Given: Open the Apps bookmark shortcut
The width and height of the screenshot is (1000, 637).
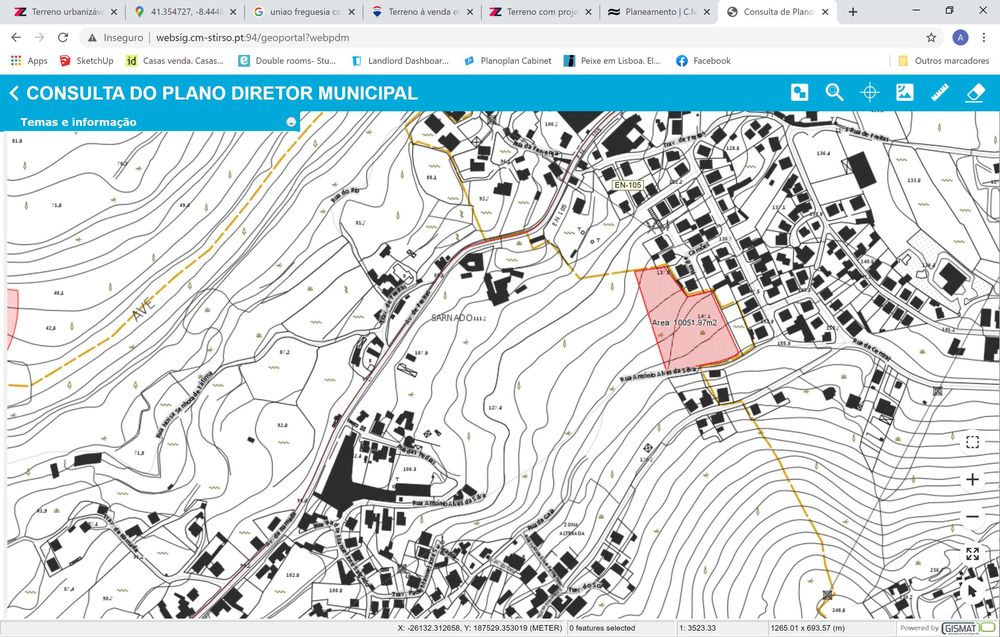Looking at the screenshot, I should [x=29, y=61].
